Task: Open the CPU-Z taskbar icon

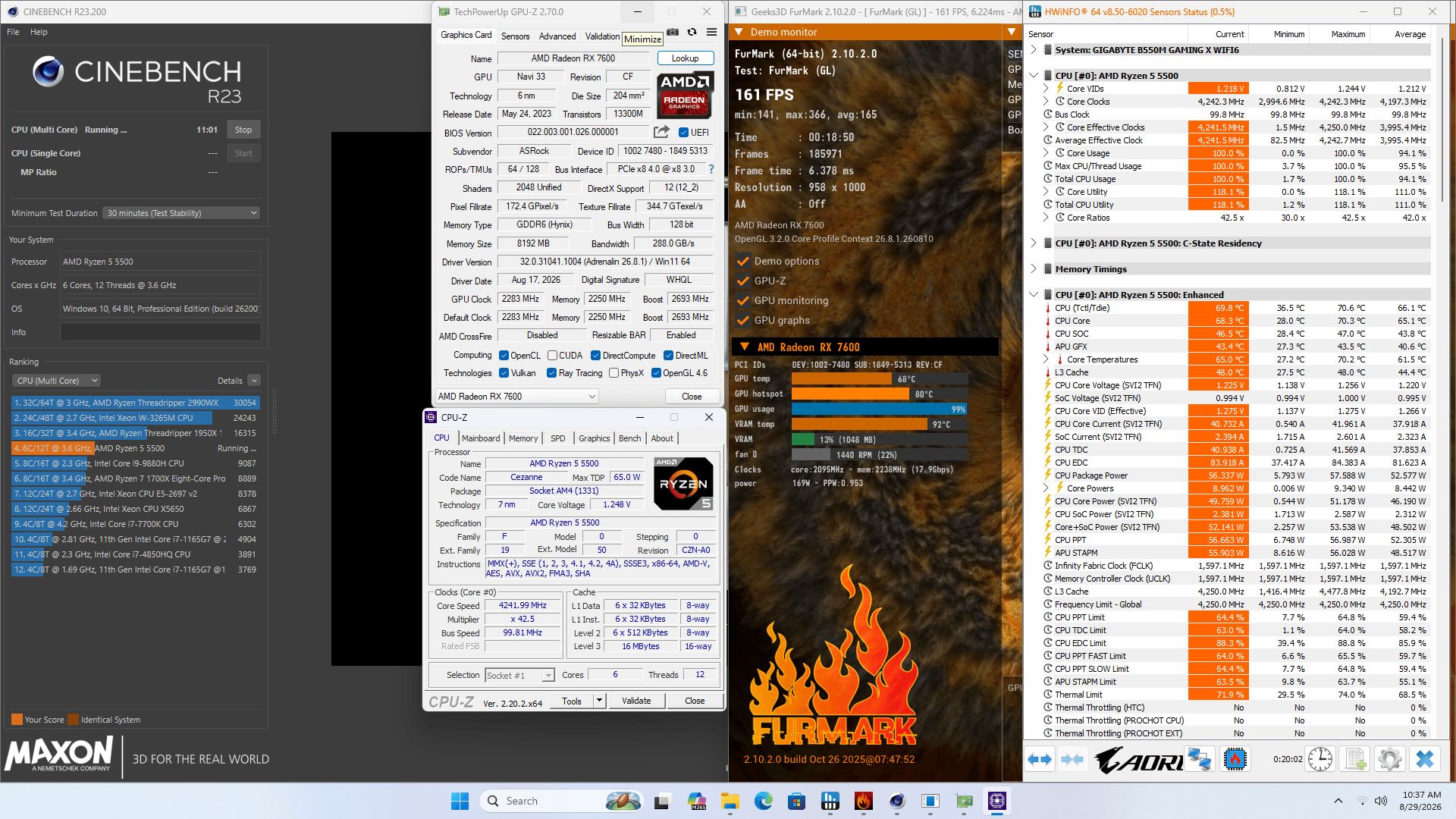Action: [x=996, y=801]
